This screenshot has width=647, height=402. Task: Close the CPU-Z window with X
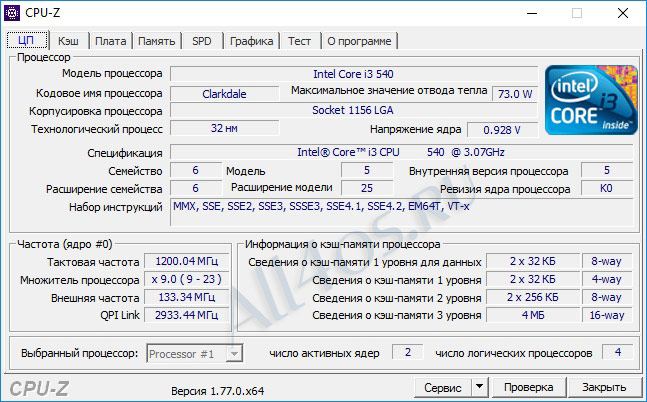[623, 13]
